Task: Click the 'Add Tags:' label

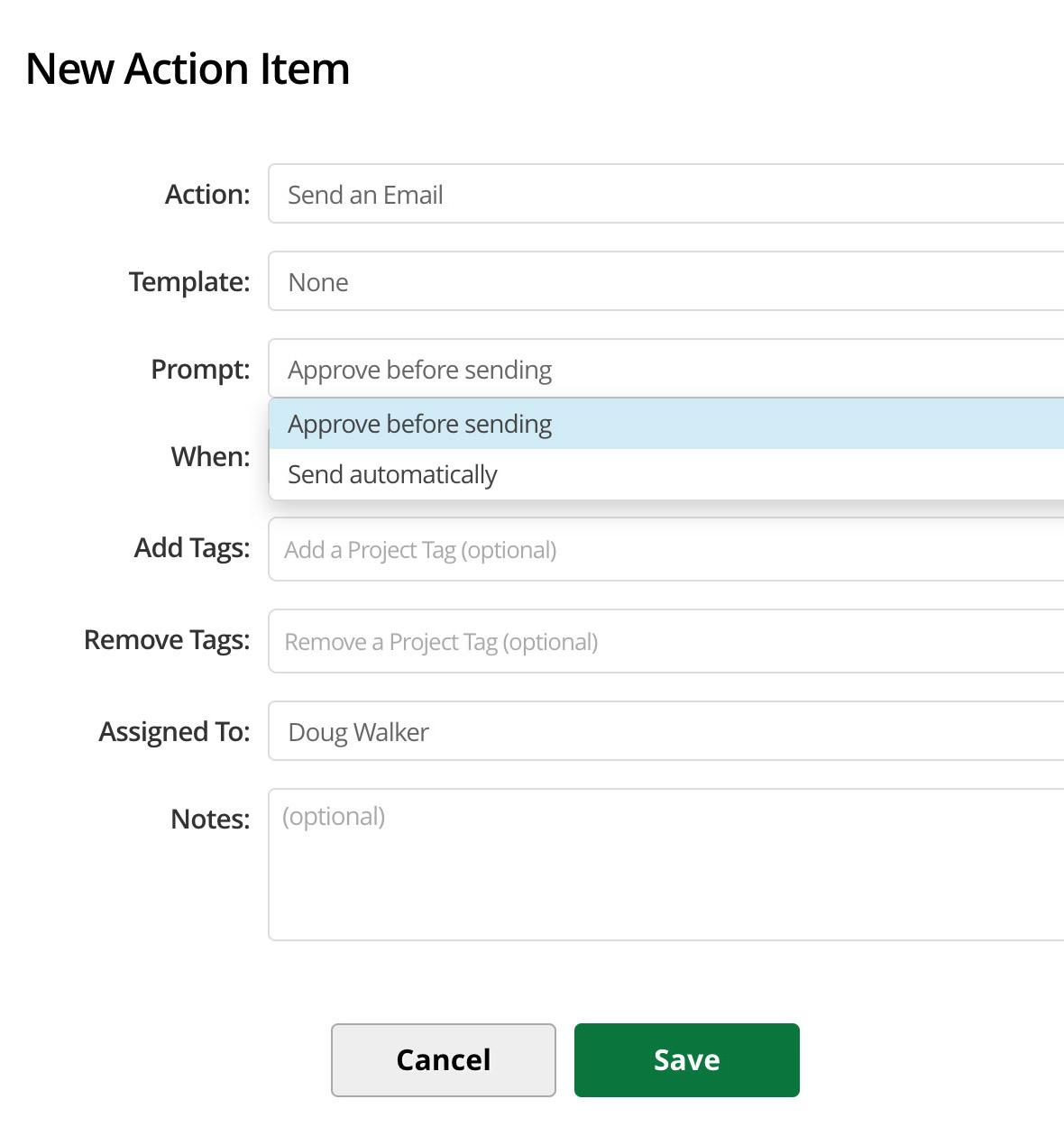Action: pyautogui.click(x=192, y=547)
